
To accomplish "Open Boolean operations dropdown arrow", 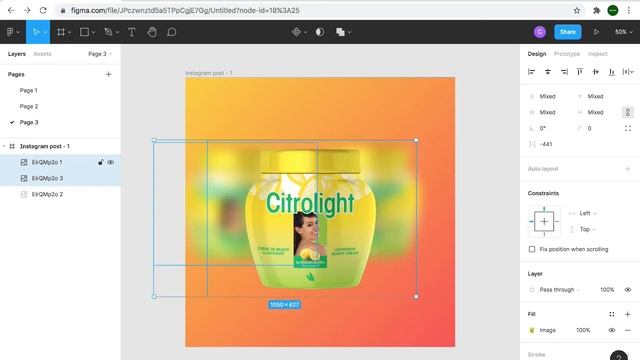I will coord(349,32).
